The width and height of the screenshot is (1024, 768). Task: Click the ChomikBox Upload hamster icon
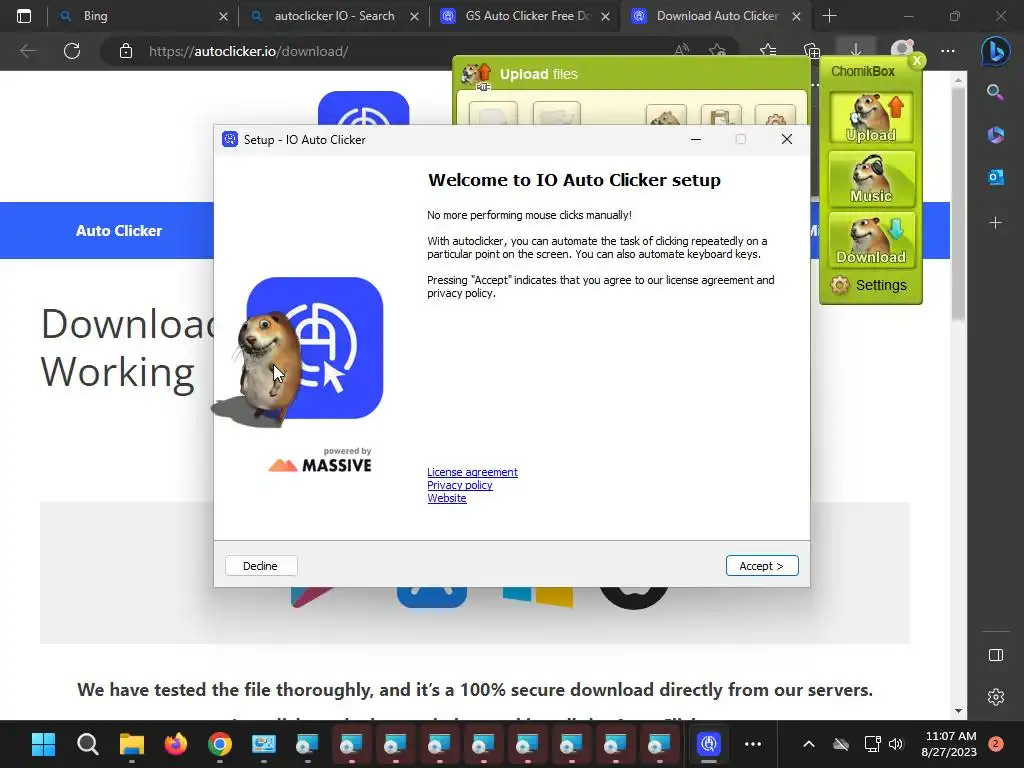click(871, 118)
